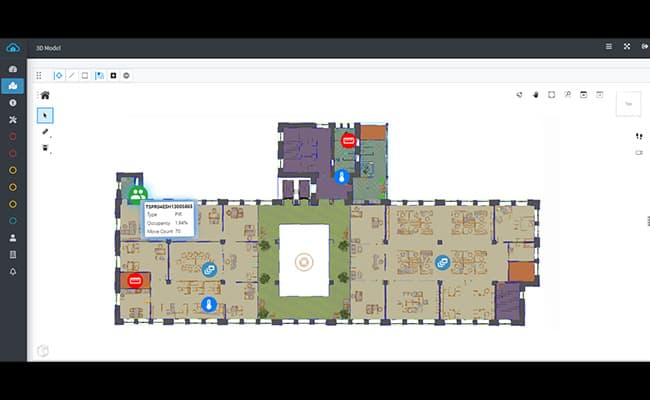Open the notifications bell in sidebar
This screenshot has height=400, width=650.
pyautogui.click(x=12, y=271)
